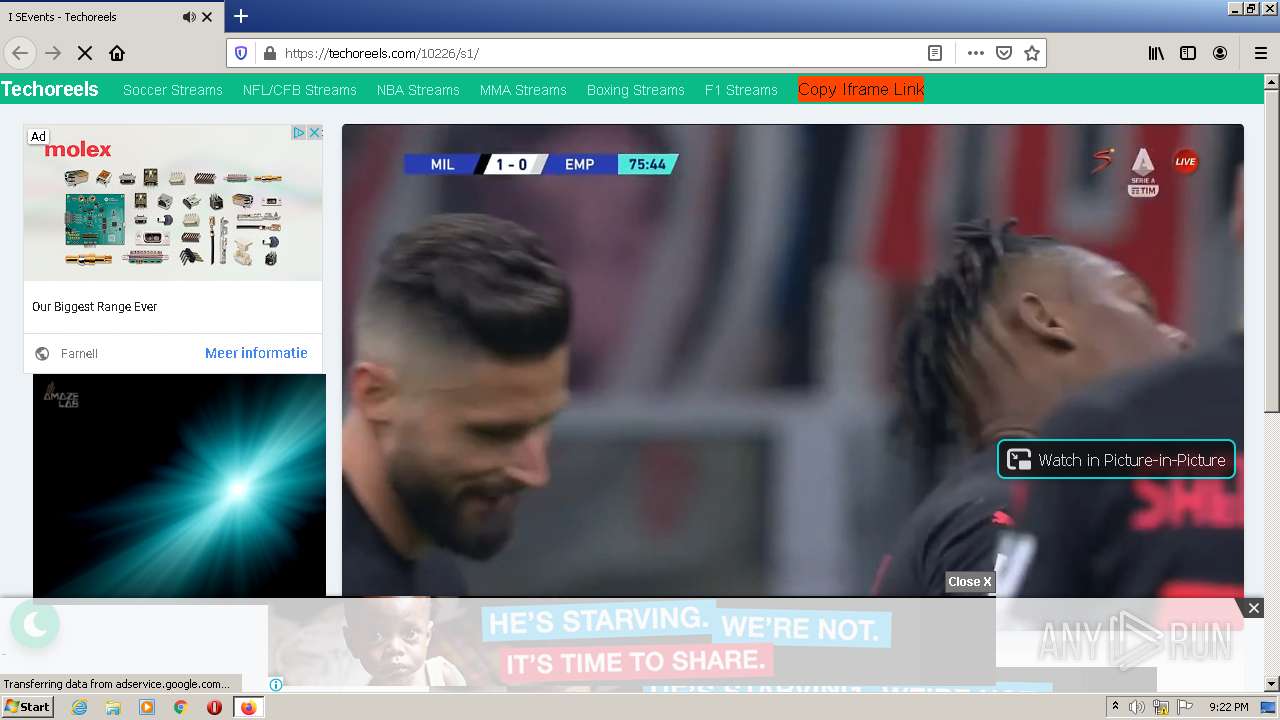The height and width of the screenshot is (720, 1280).
Task: Open ad info icon on bottom banner
Action: (276, 684)
